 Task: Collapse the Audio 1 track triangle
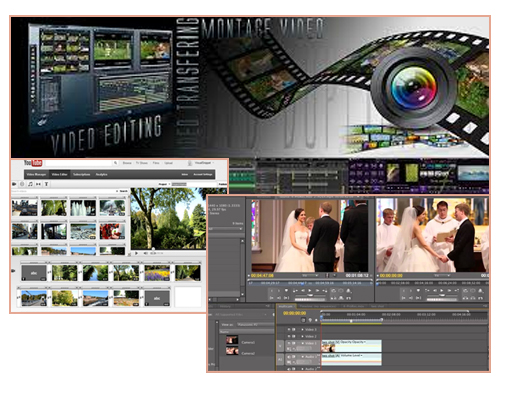[x=302, y=357]
